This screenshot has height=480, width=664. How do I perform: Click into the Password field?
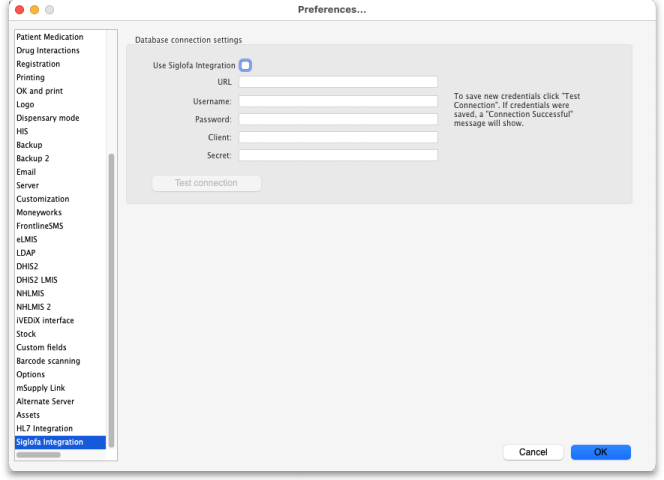pos(337,119)
